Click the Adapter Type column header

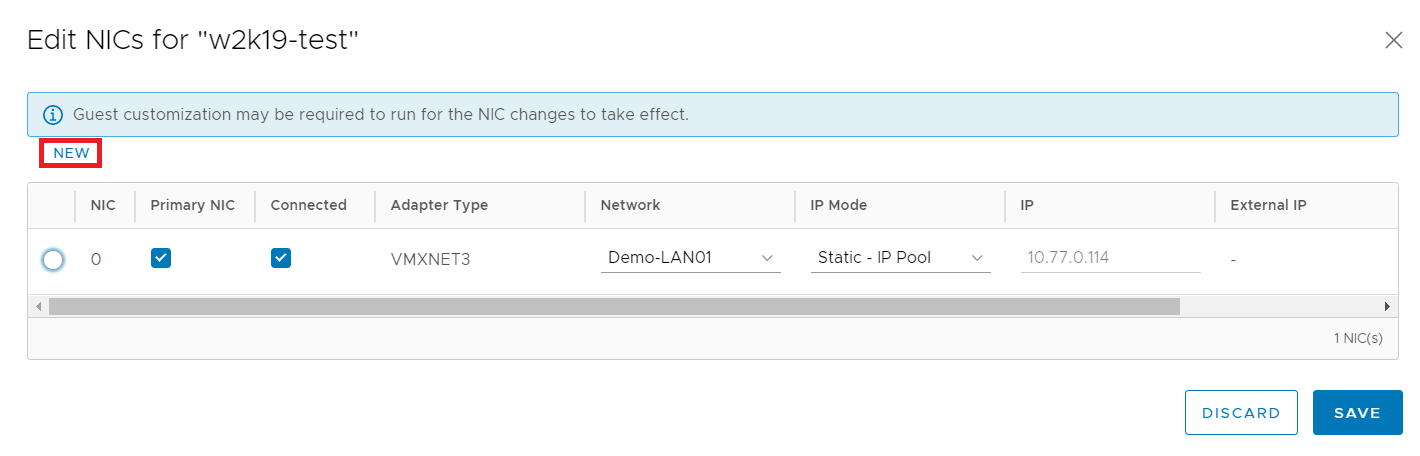point(439,205)
